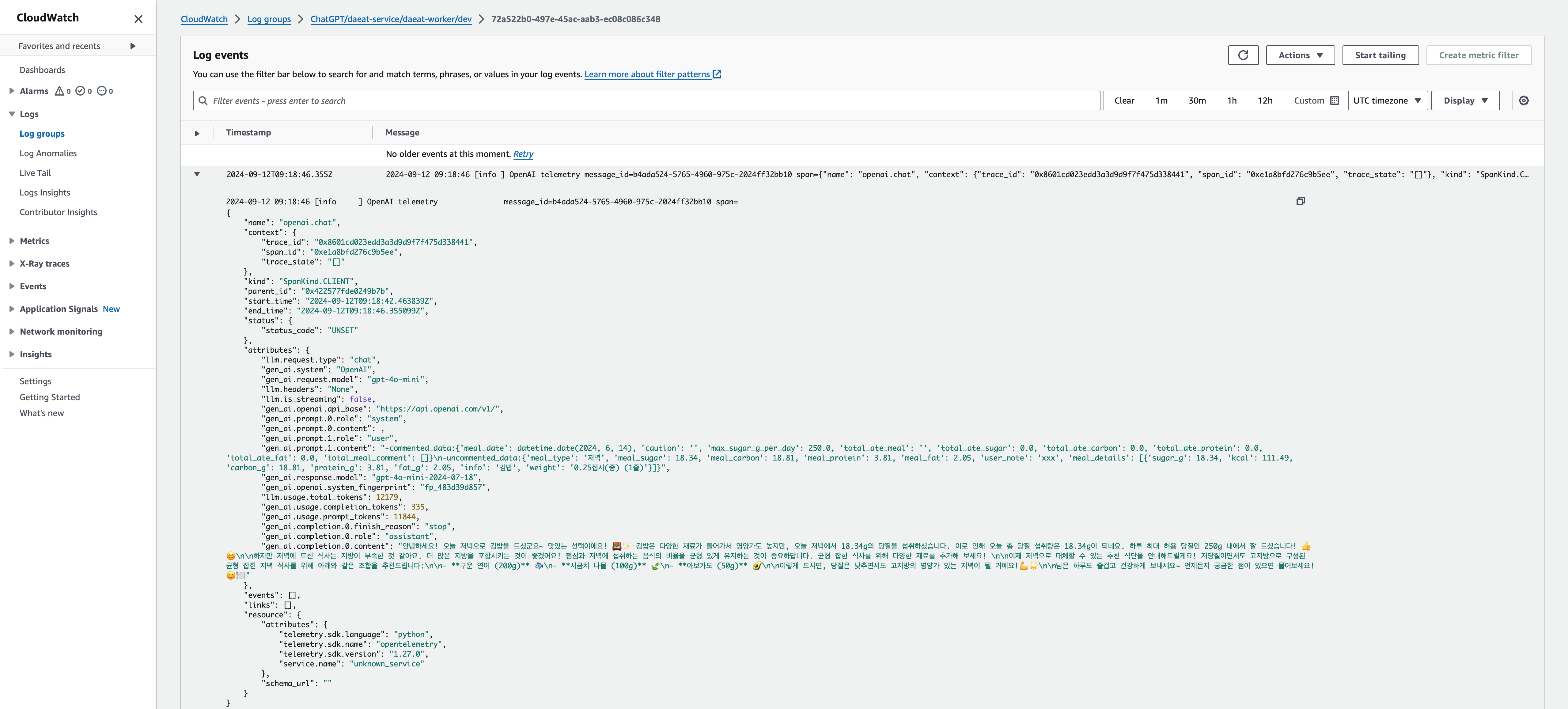Copy the expanded log message
The width and height of the screenshot is (1568, 709).
pos(1300,201)
